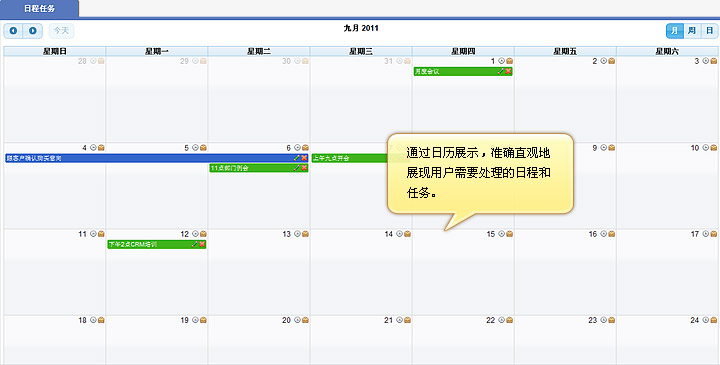The image size is (720, 365).
Task: Click the clock icon on day 17
Action: pos(706,234)
